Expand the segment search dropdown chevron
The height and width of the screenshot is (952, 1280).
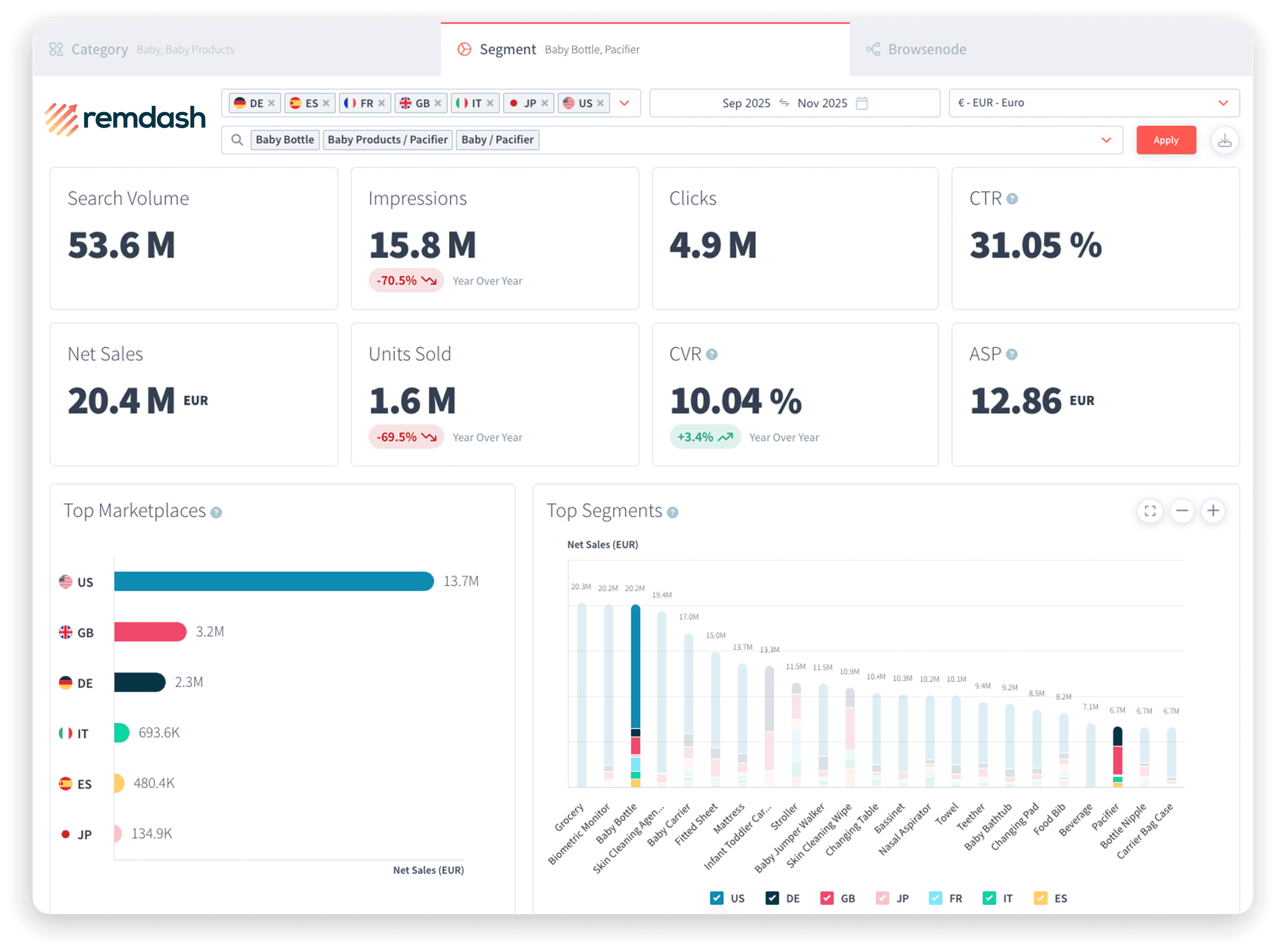pyautogui.click(x=1106, y=140)
